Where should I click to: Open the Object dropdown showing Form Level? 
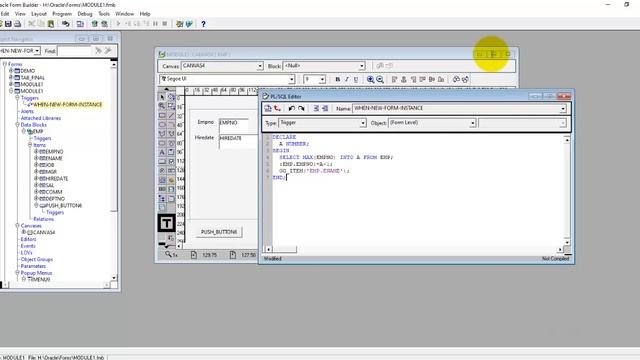pyautogui.click(x=472, y=123)
